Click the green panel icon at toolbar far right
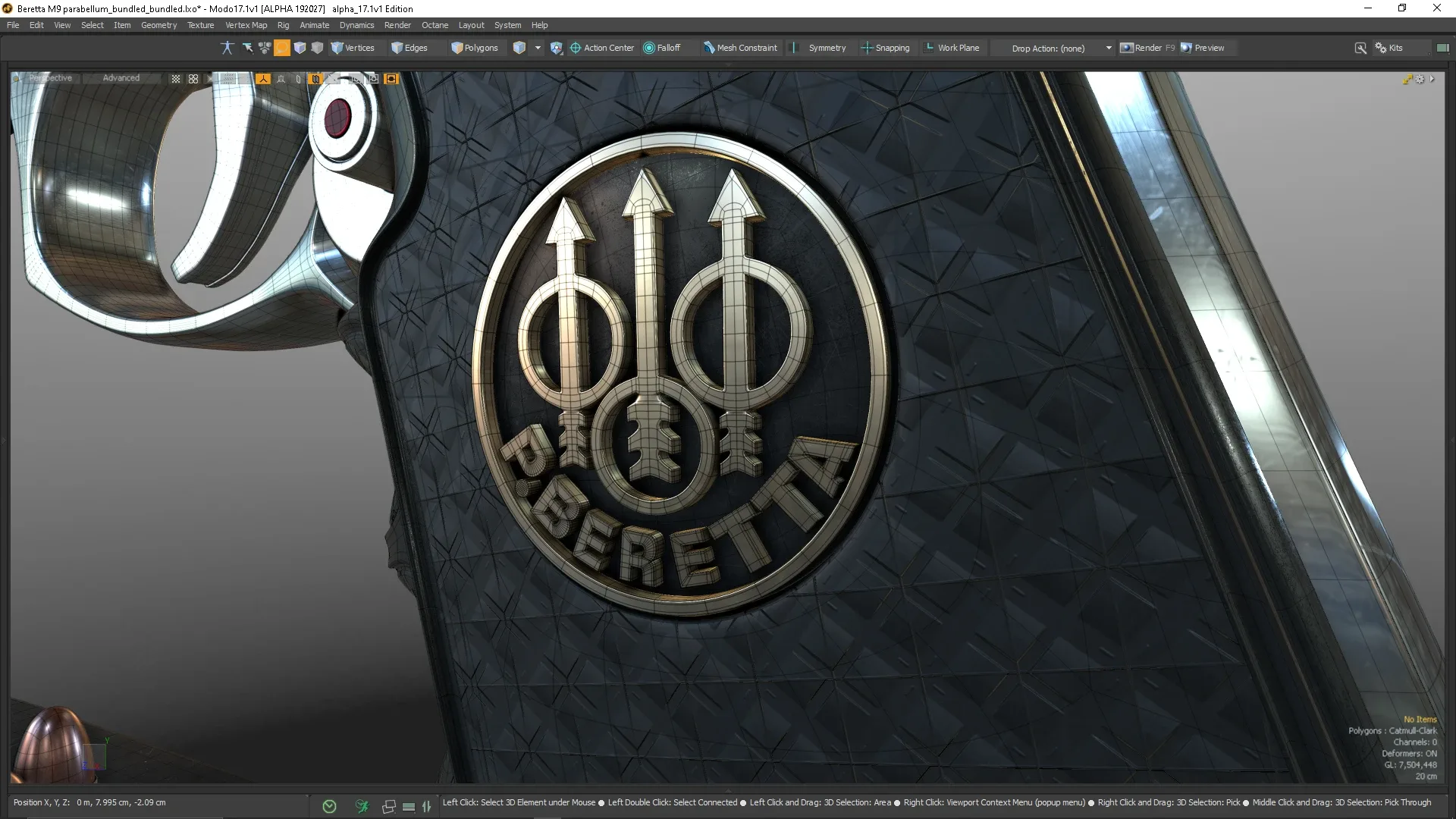Image resolution: width=1456 pixels, height=819 pixels. pos(1442,48)
